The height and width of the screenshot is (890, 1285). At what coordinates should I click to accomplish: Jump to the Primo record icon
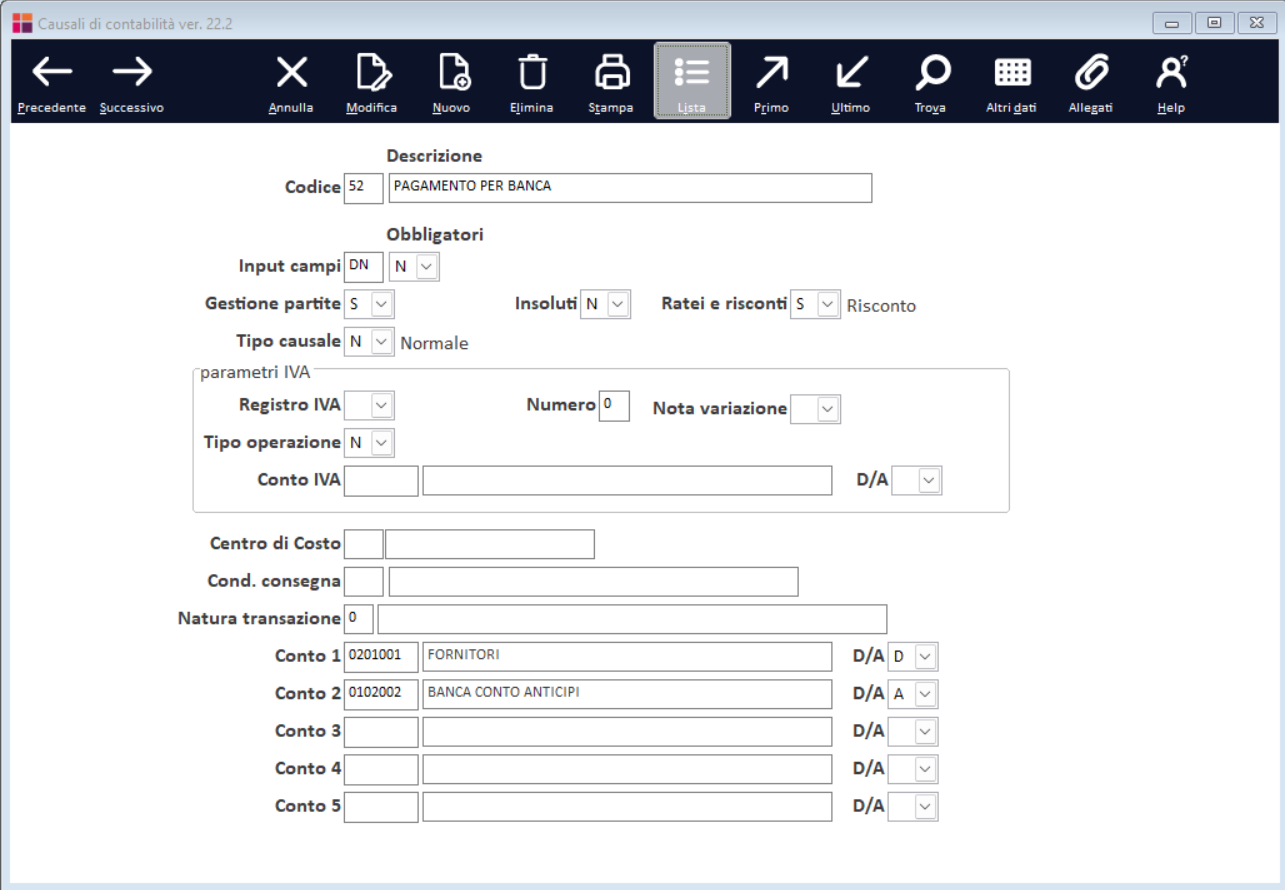pos(771,73)
